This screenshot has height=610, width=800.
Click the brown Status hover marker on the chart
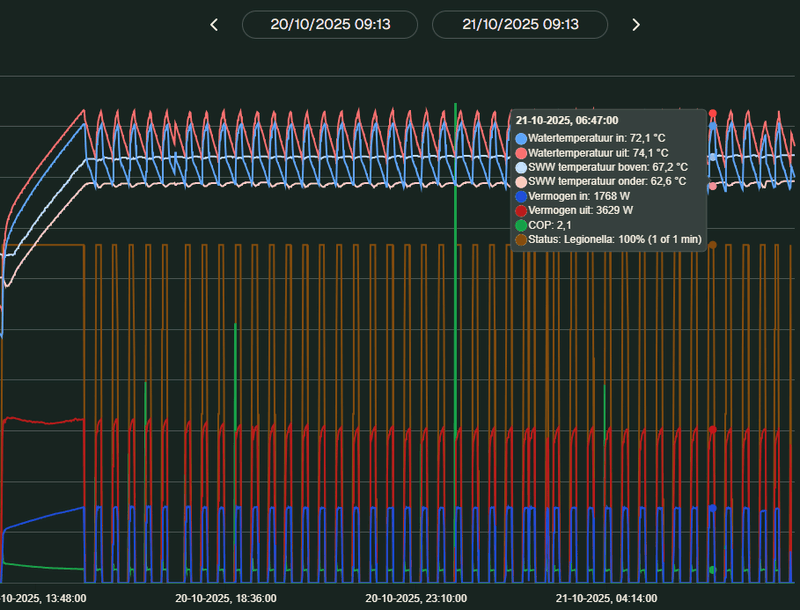712,244
